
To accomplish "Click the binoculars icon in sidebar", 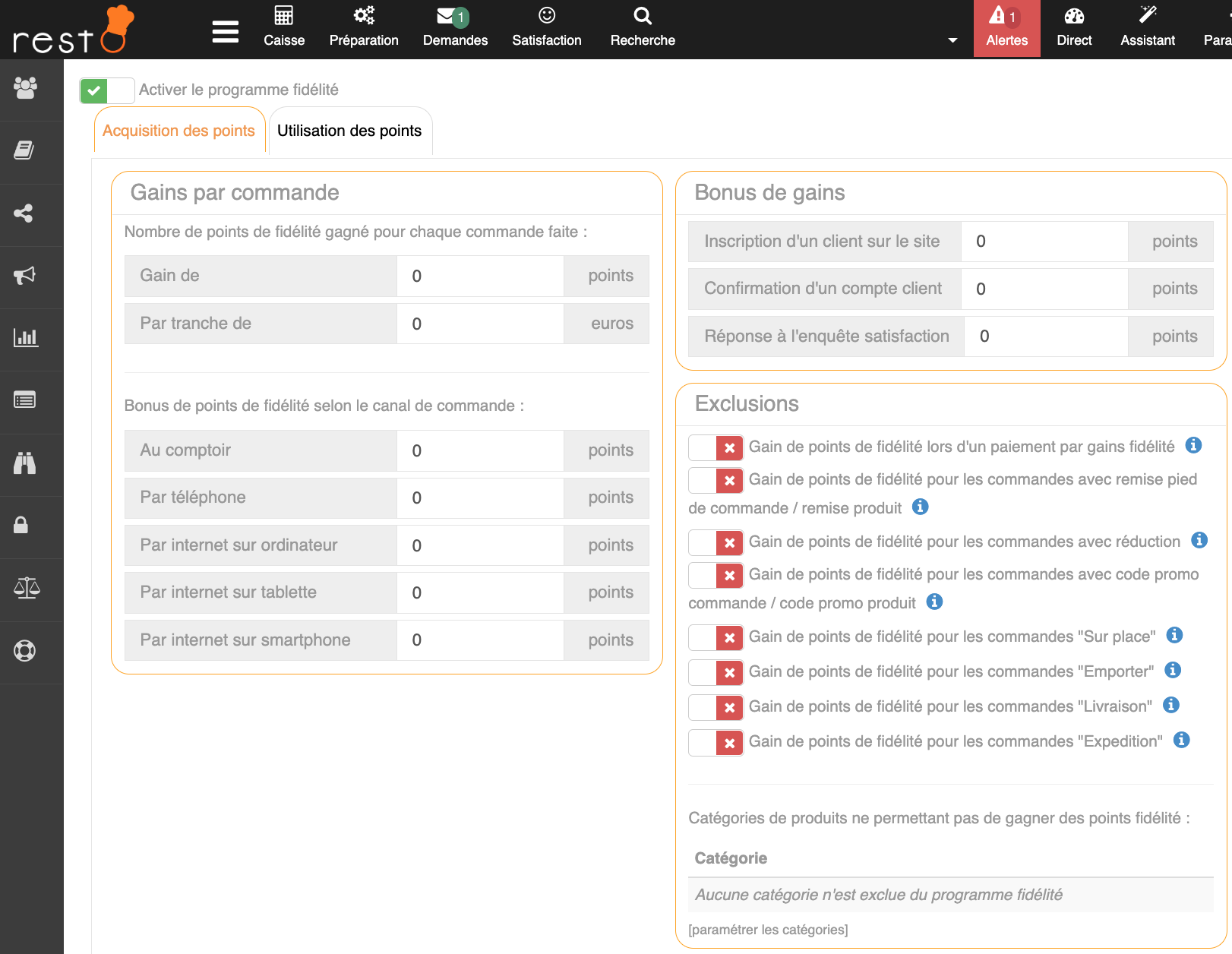I will coord(25,463).
